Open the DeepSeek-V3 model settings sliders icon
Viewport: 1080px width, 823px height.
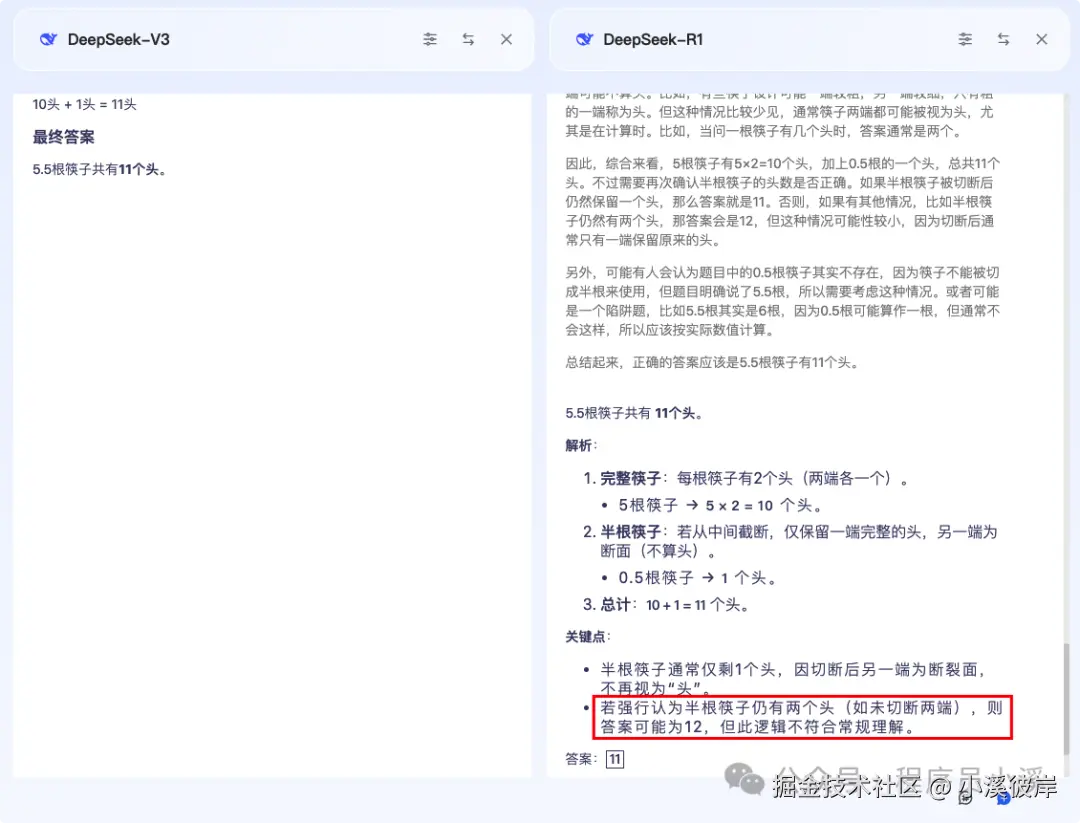click(430, 39)
